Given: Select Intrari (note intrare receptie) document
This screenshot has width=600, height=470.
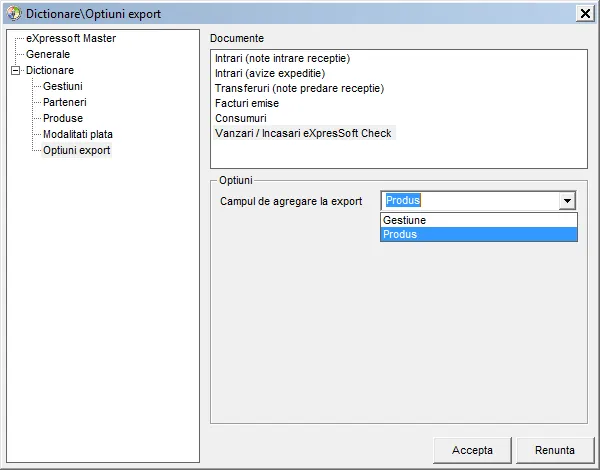Looking at the screenshot, I should pos(282,58).
